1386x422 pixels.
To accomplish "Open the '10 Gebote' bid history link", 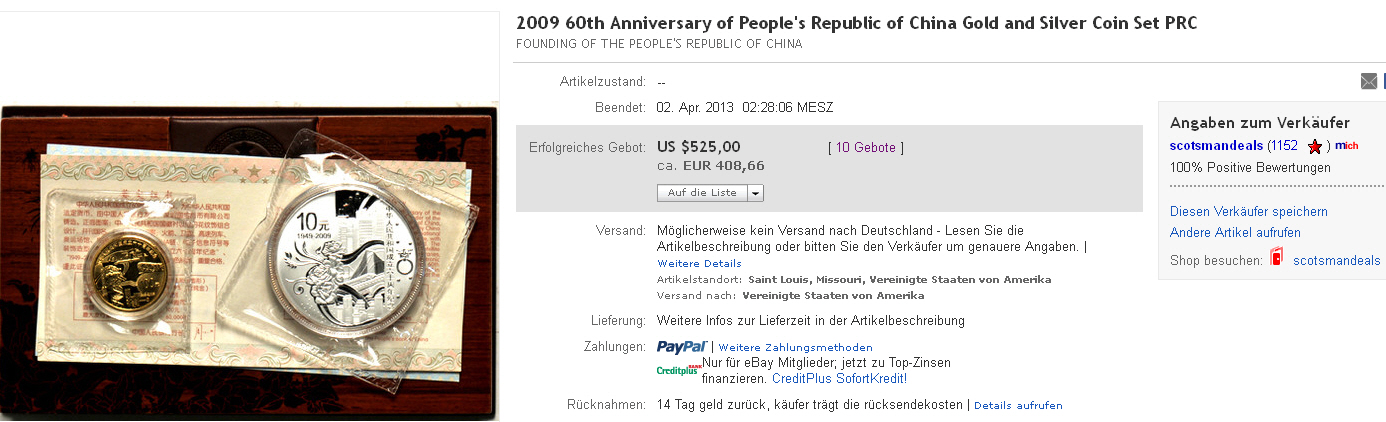I will (x=866, y=148).
